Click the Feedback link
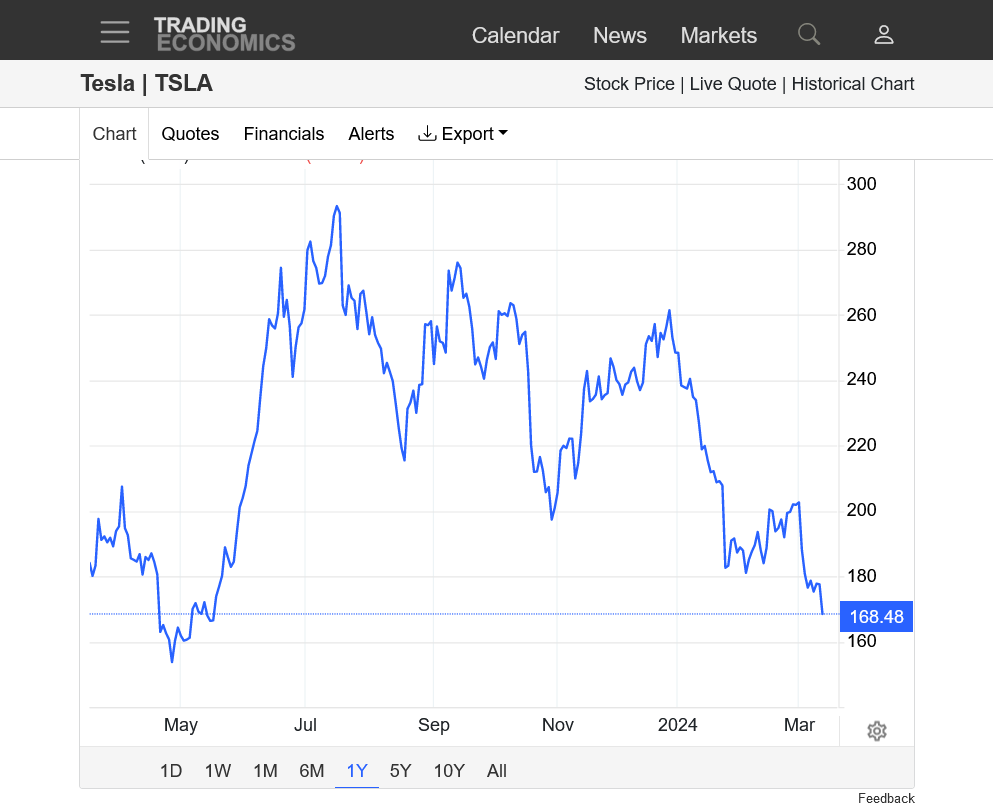Viewport: 993px width, 807px height. coord(886,798)
